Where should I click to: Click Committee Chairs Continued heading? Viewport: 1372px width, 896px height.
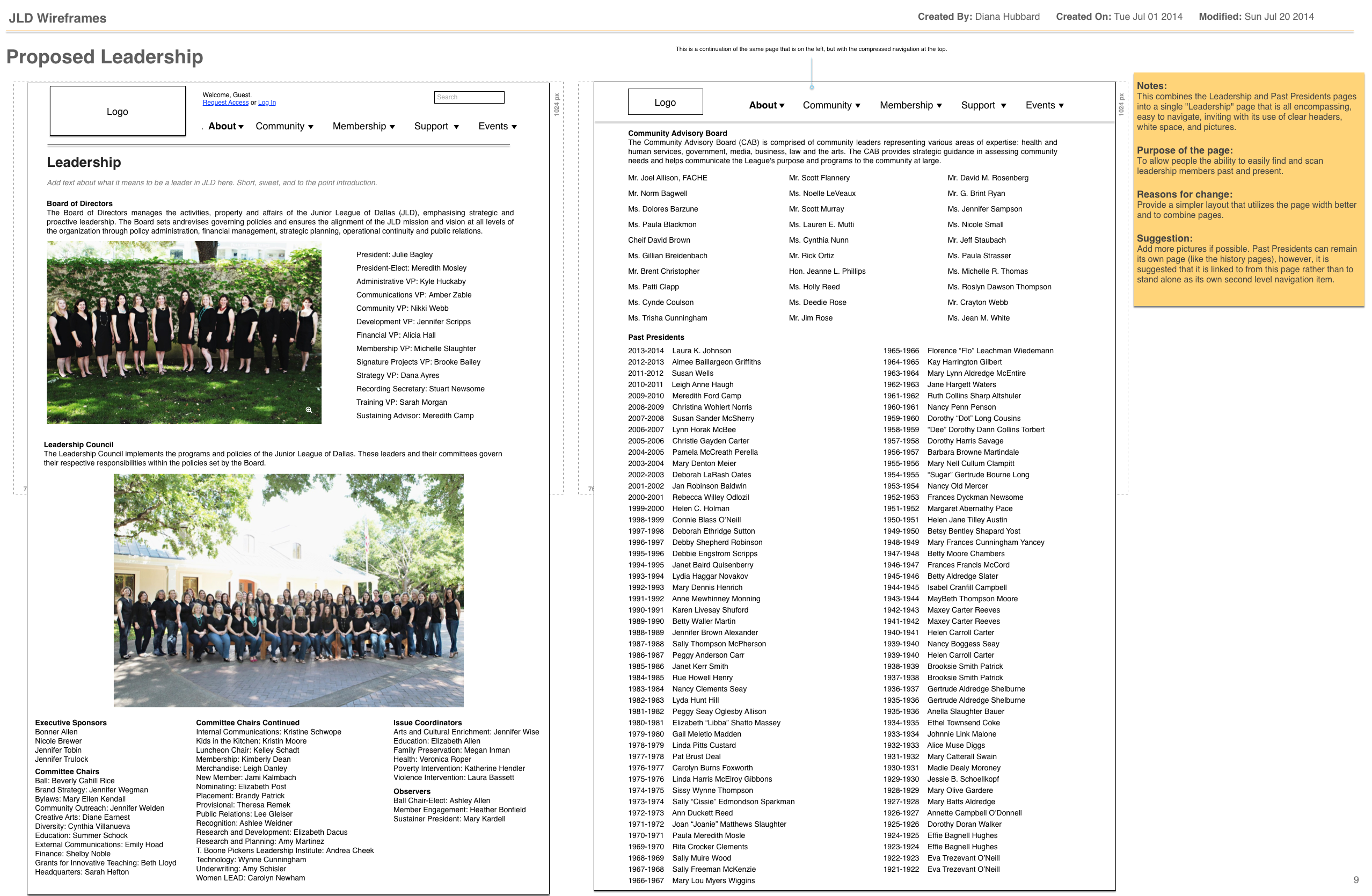point(247,723)
